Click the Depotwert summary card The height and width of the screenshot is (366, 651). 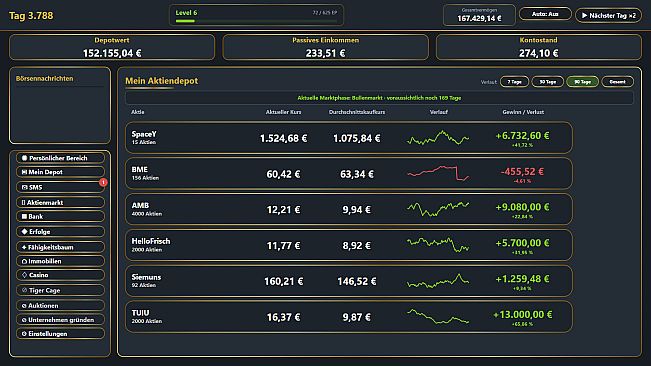pyautogui.click(x=112, y=47)
